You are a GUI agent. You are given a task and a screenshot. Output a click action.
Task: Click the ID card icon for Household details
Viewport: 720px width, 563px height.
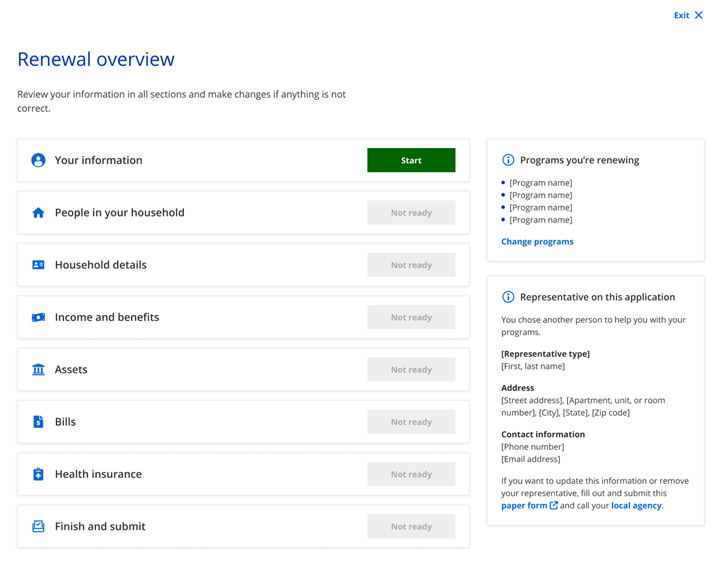pos(38,265)
